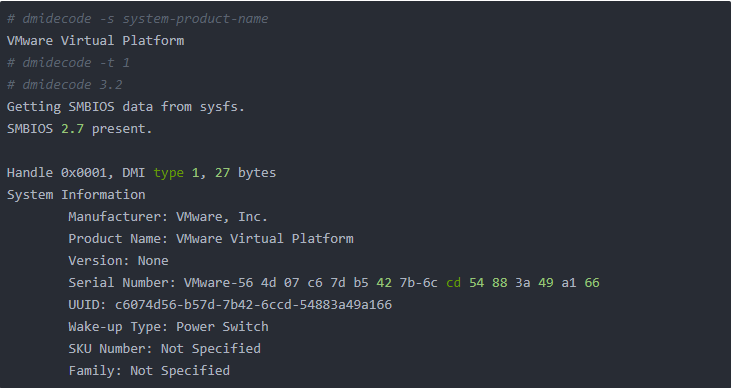Click 'Getting SMBIOS data from sysfs.' line
This screenshot has height=388, width=731.
(126, 107)
